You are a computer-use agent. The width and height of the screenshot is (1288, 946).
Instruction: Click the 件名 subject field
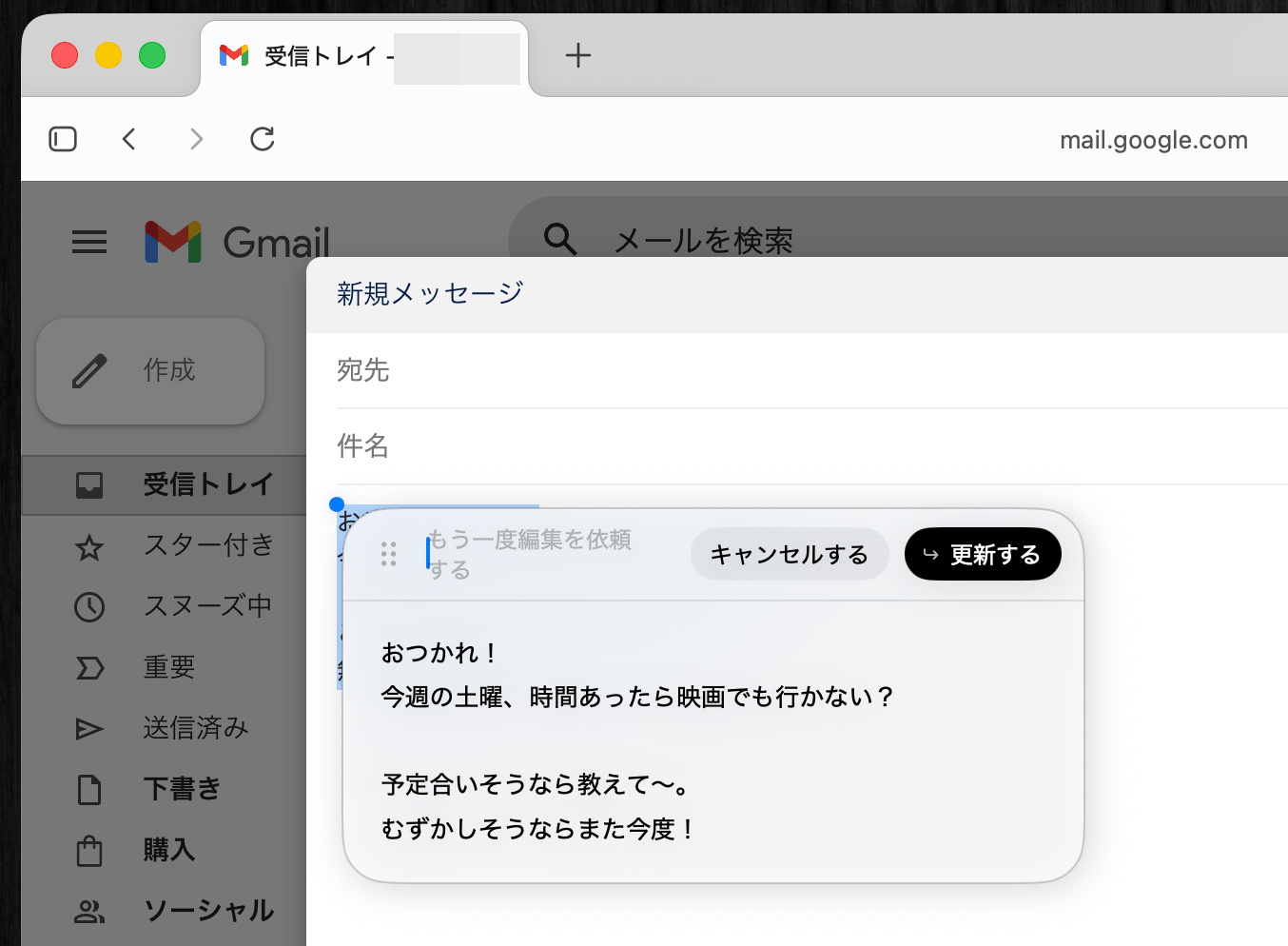(761, 446)
